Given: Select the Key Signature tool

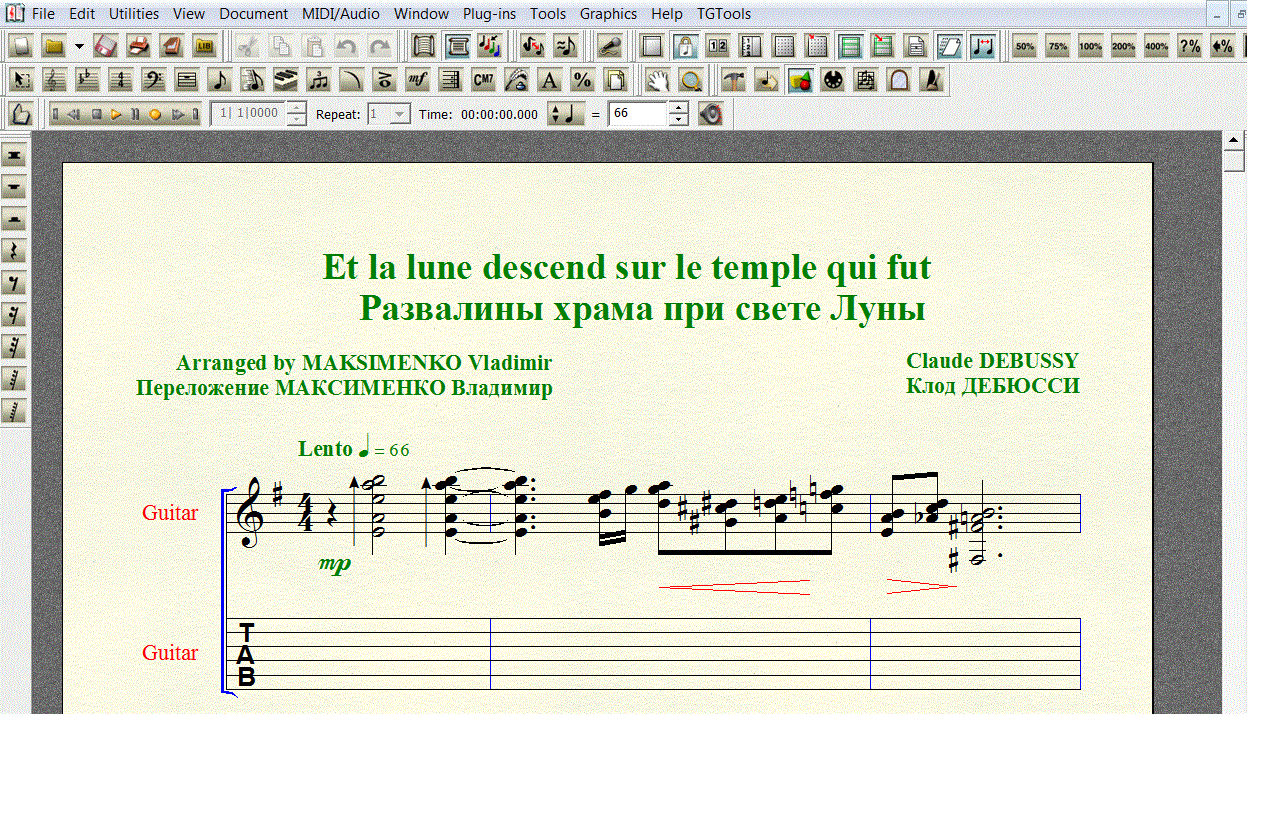Looking at the screenshot, I should point(87,81).
